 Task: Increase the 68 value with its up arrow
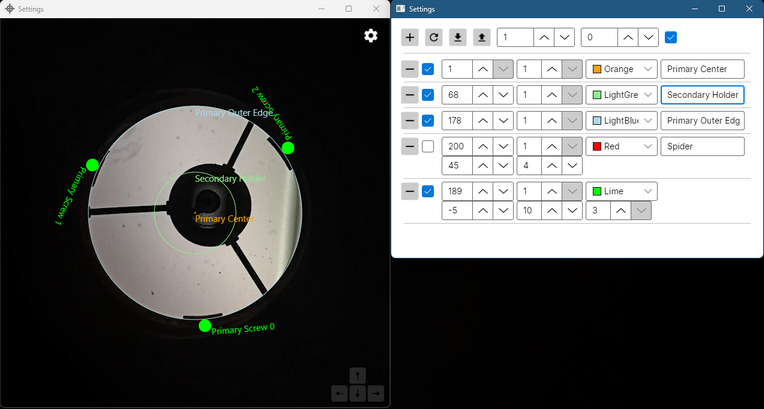(481, 95)
